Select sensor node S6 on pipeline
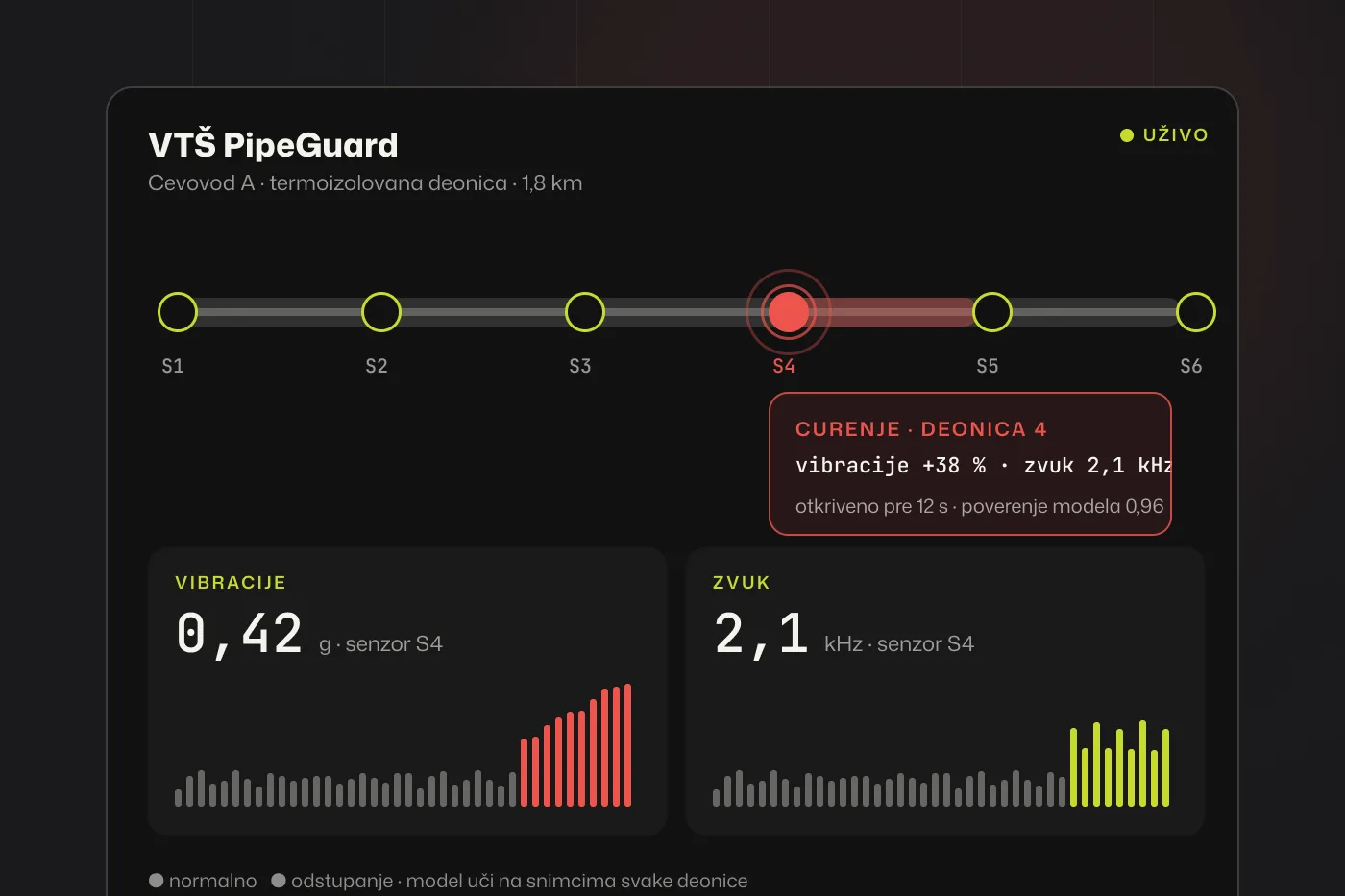 tap(1196, 312)
